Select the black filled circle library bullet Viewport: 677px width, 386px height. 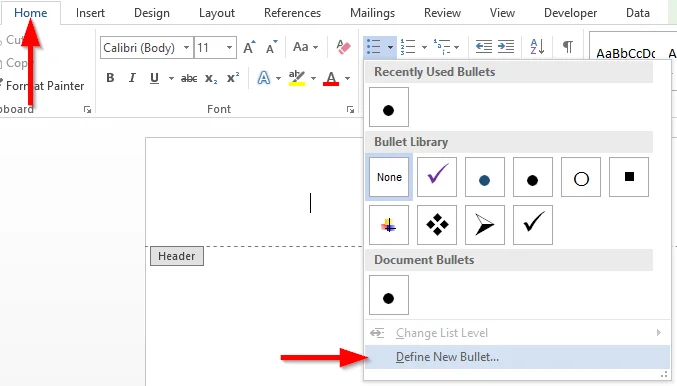point(533,177)
